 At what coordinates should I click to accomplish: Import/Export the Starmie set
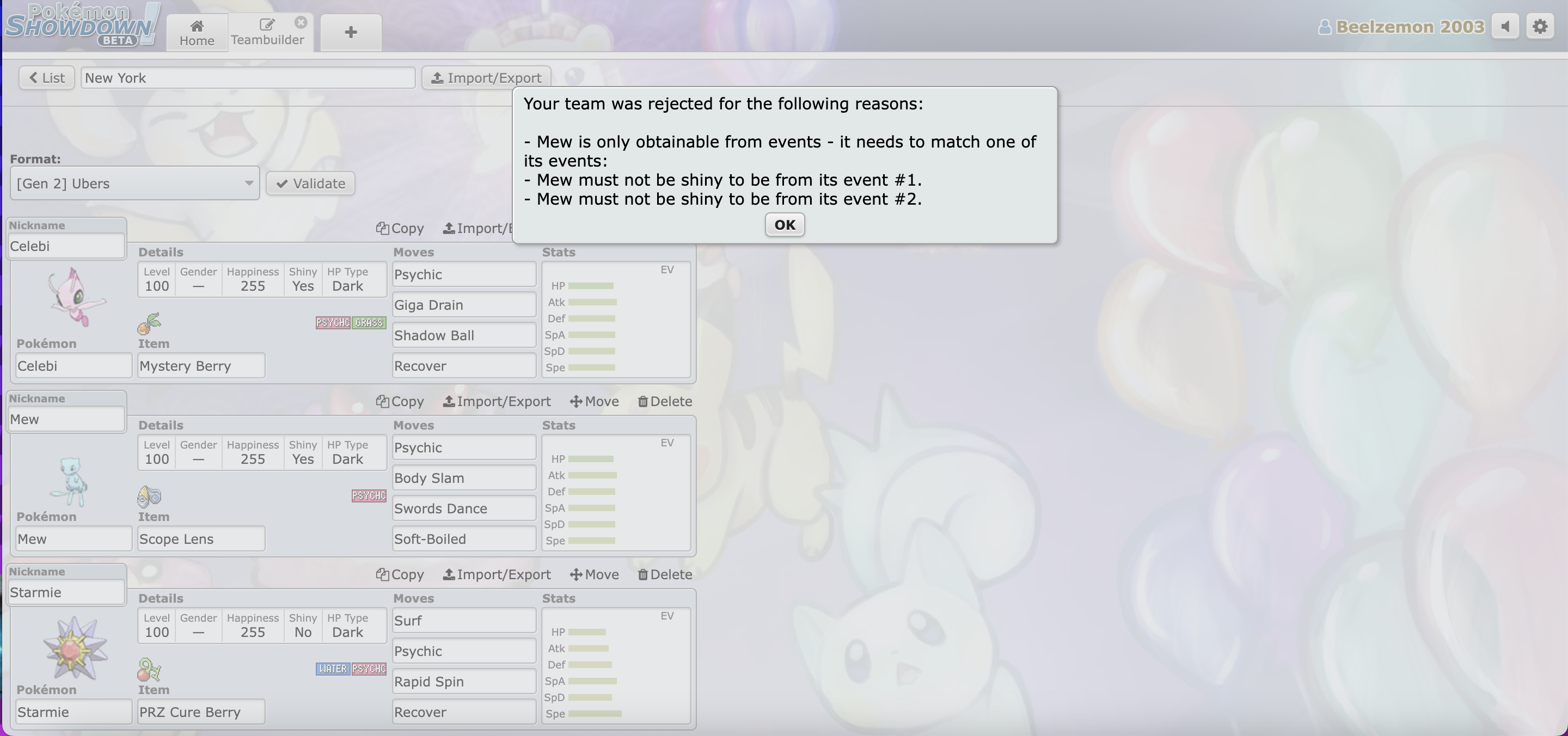pyautogui.click(x=497, y=574)
